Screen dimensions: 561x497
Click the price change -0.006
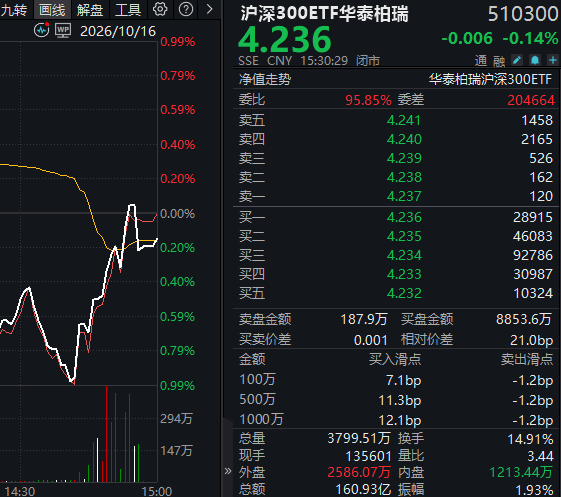(x=467, y=38)
